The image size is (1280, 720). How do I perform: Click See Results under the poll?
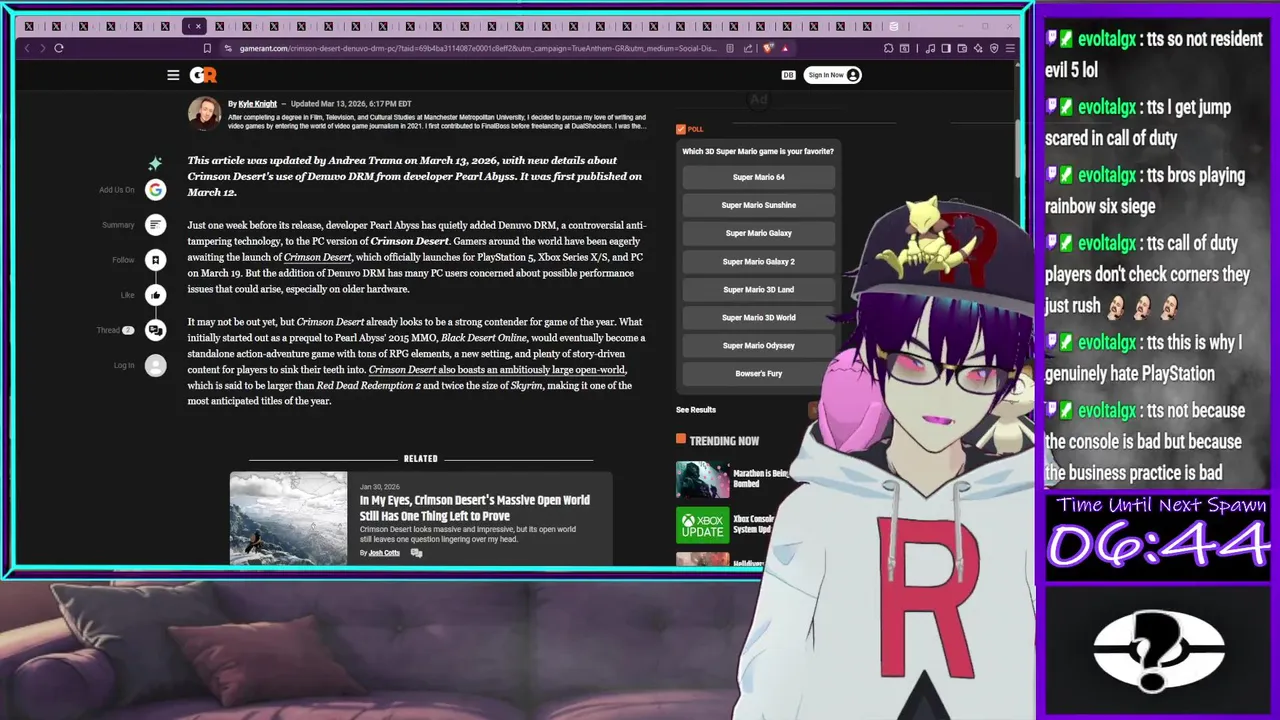click(696, 410)
